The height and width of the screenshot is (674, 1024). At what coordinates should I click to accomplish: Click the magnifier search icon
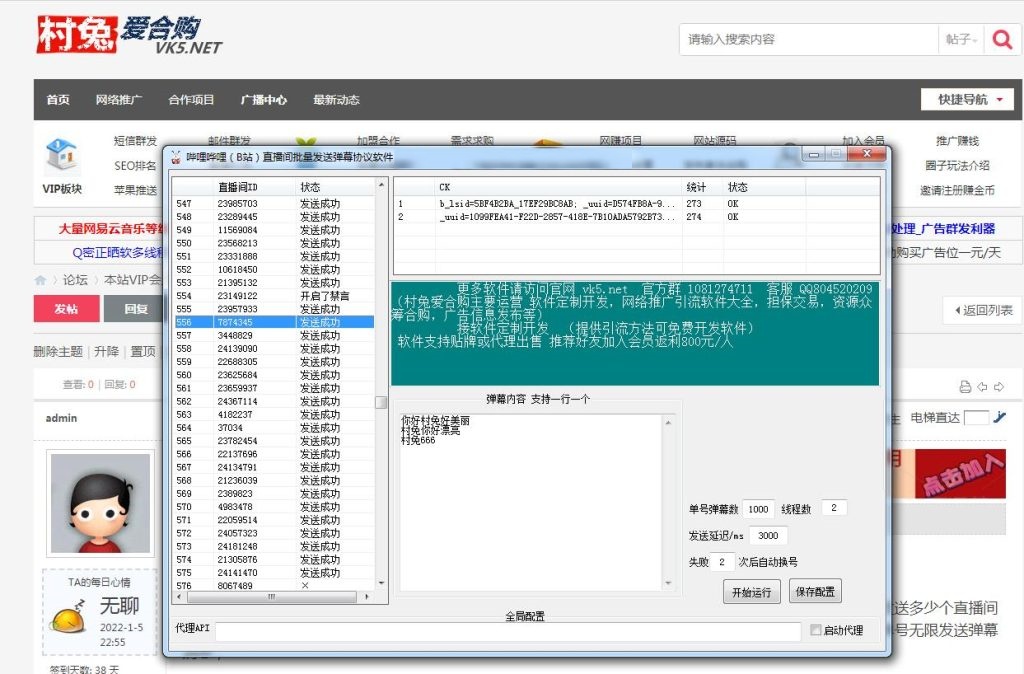tap(1000, 40)
